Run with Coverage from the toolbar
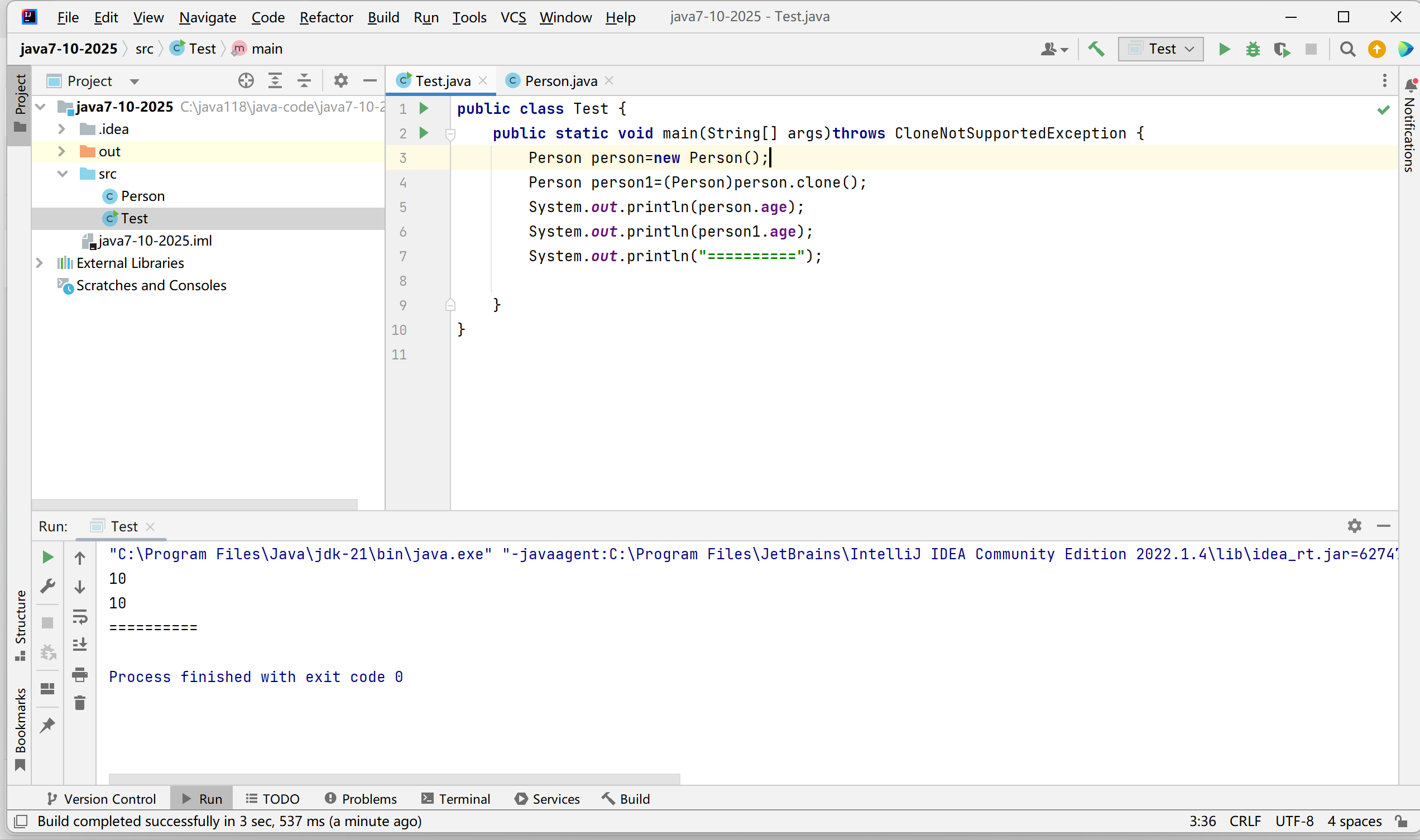The image size is (1420, 840). pos(1282,49)
